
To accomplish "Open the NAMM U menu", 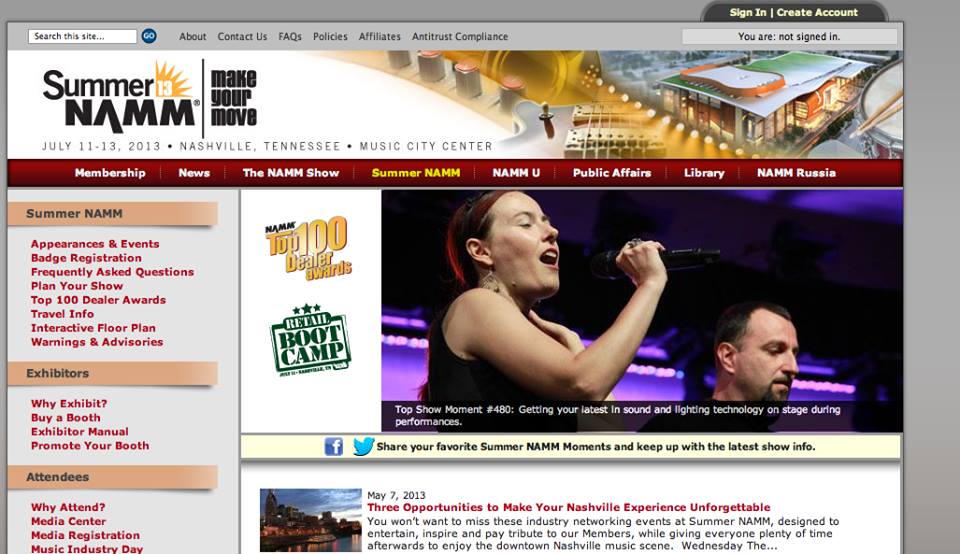I will (516, 173).
